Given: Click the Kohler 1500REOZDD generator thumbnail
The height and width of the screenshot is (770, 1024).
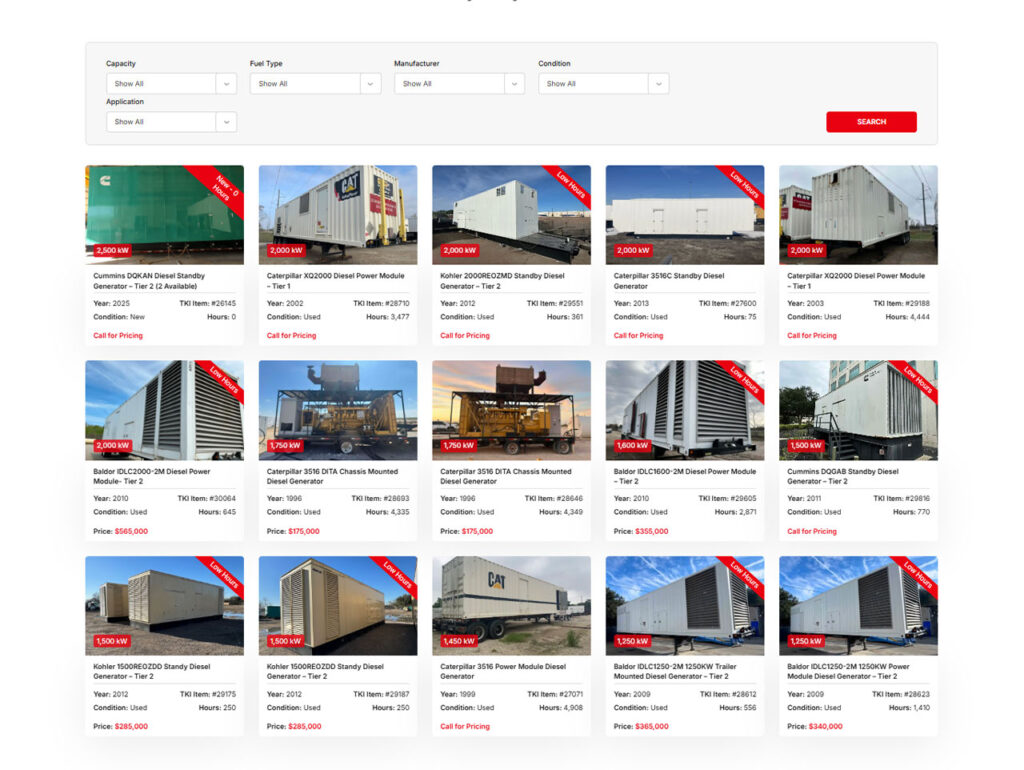Looking at the screenshot, I should (163, 603).
